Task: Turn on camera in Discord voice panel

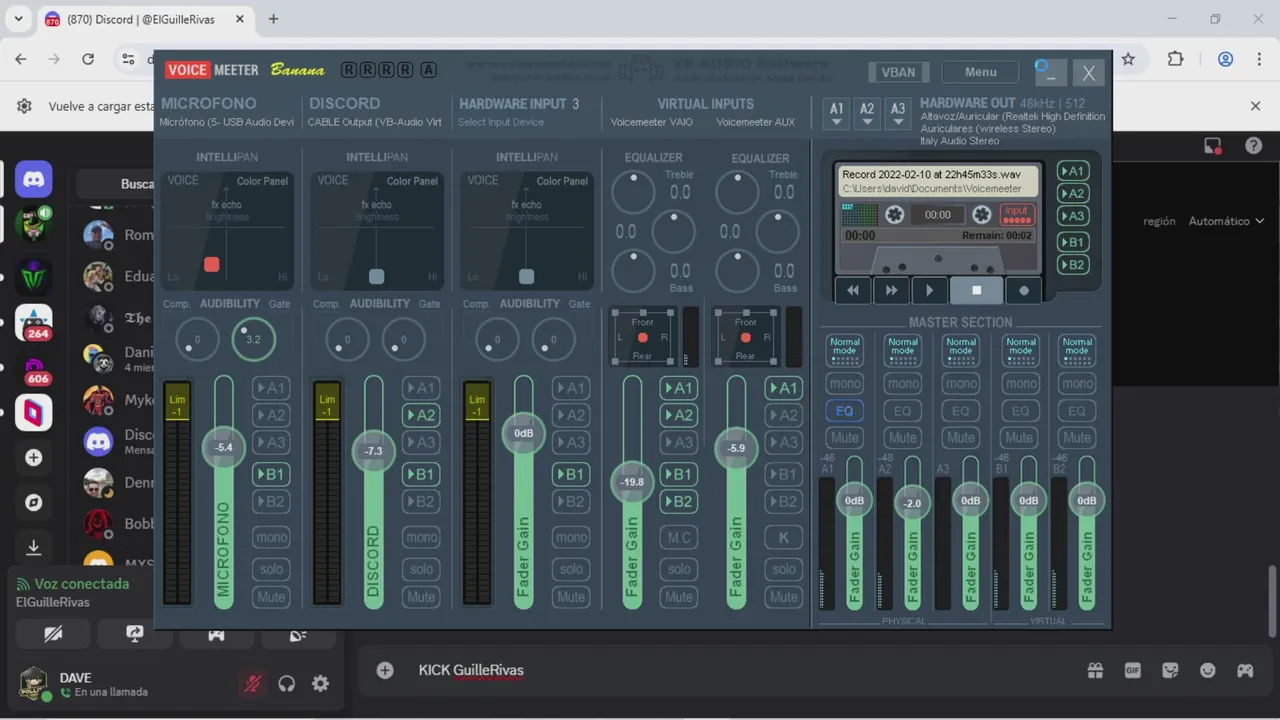Action: (x=53, y=634)
